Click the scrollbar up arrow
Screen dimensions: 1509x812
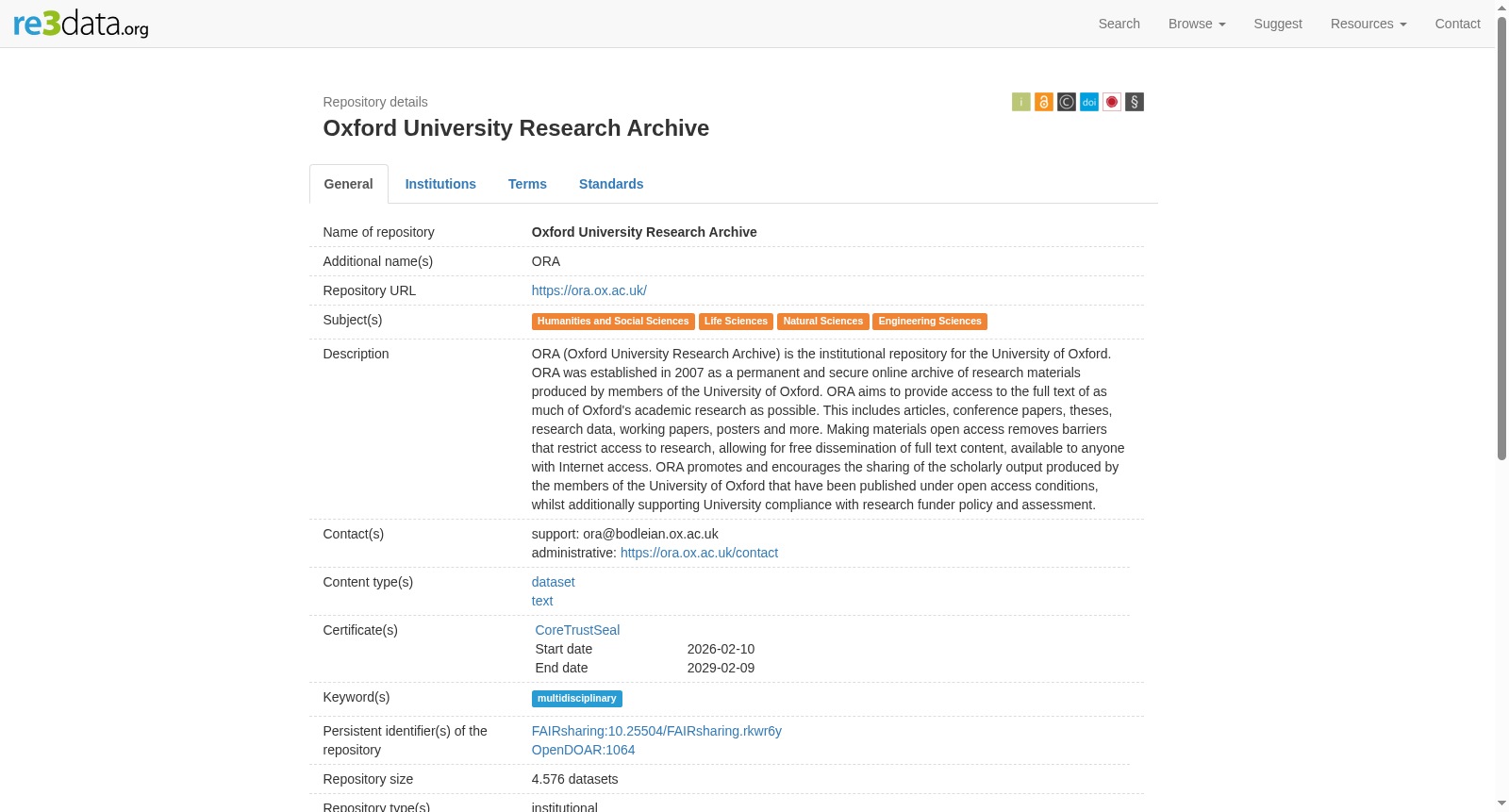pyautogui.click(x=1502, y=7)
